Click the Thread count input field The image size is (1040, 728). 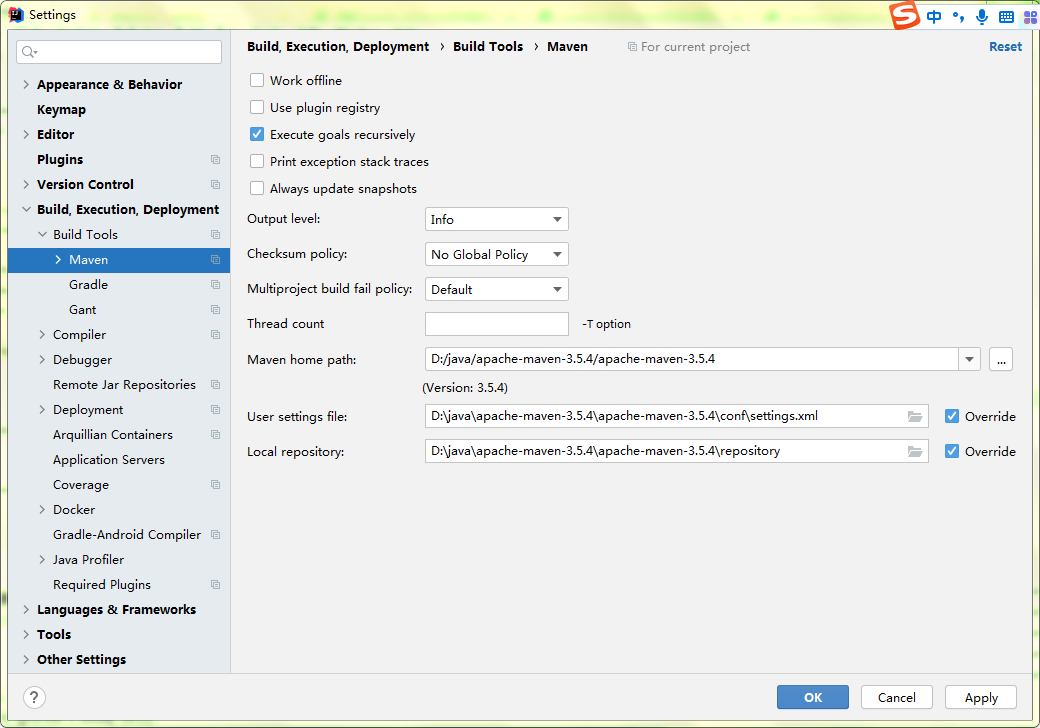point(497,324)
